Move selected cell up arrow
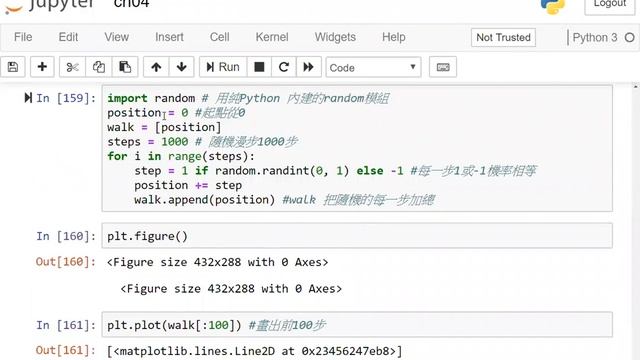Image resolution: width=640 pixels, height=360 pixels. click(x=156, y=67)
